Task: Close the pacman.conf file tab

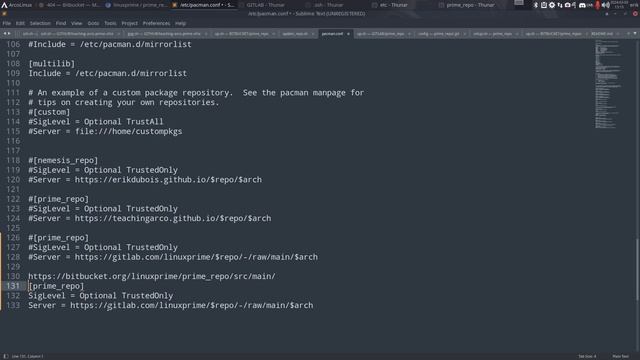Action: click(348, 34)
